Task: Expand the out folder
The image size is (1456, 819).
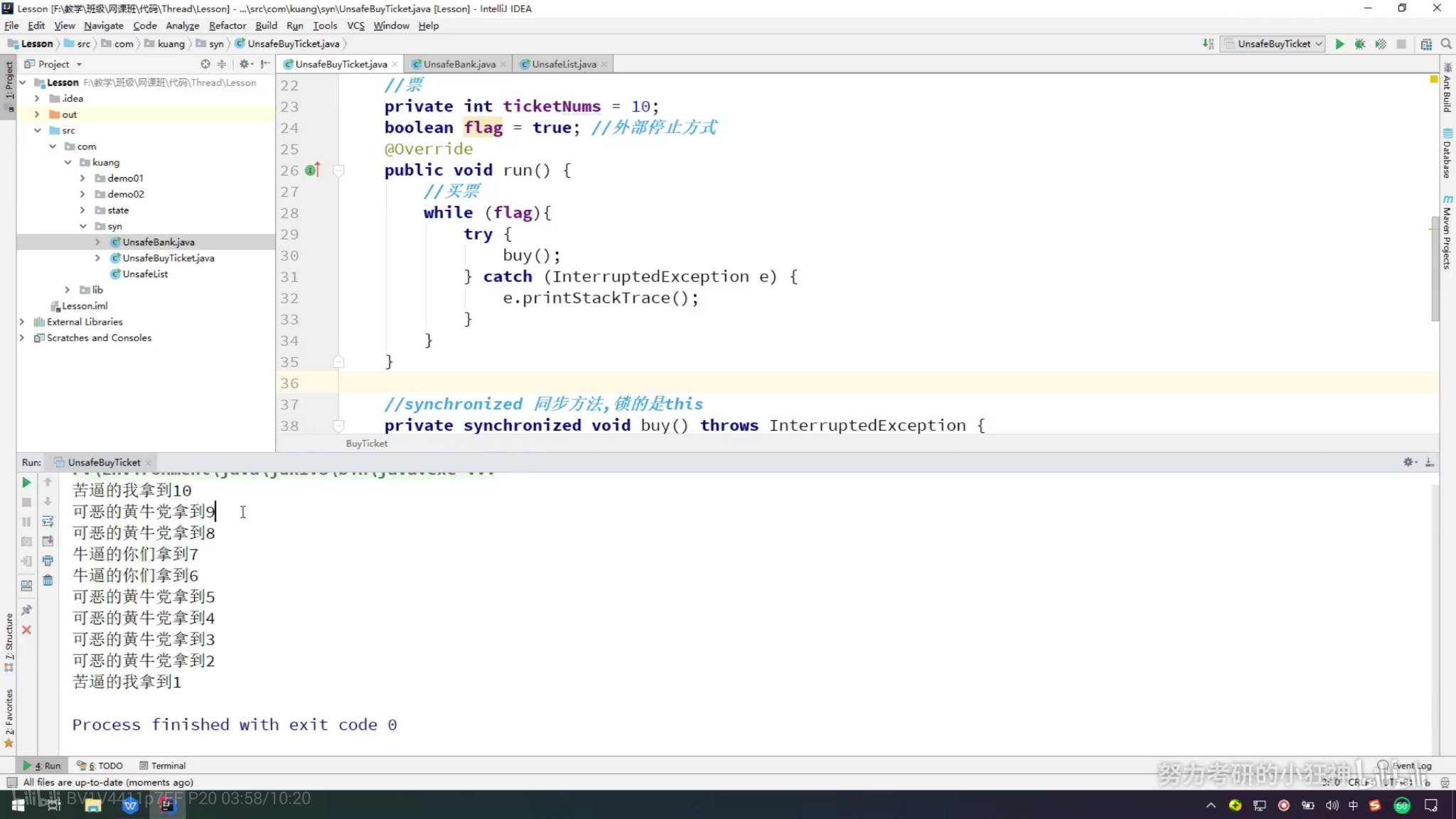Action: pyautogui.click(x=37, y=114)
